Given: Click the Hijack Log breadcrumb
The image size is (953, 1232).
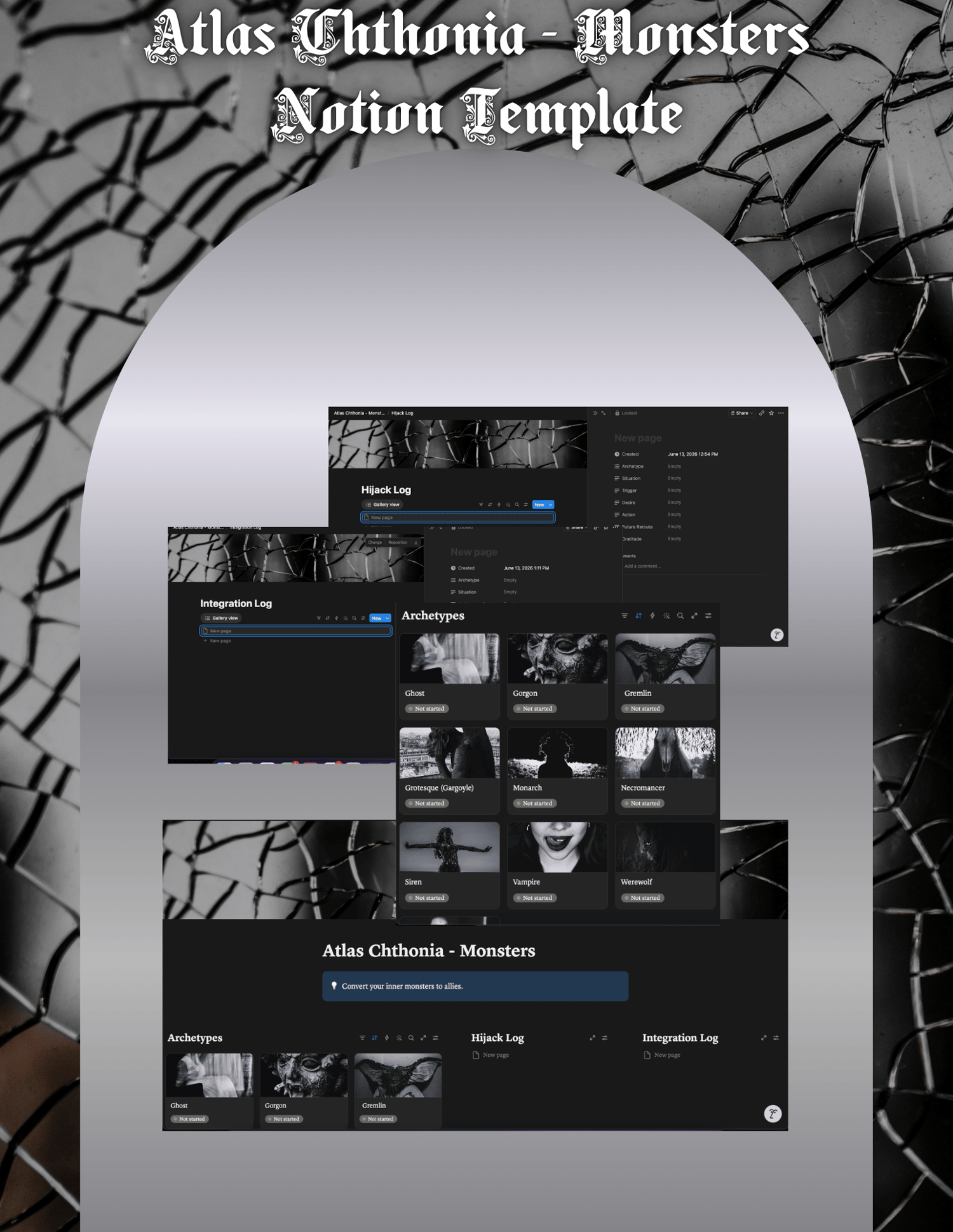Looking at the screenshot, I should pos(402,413).
